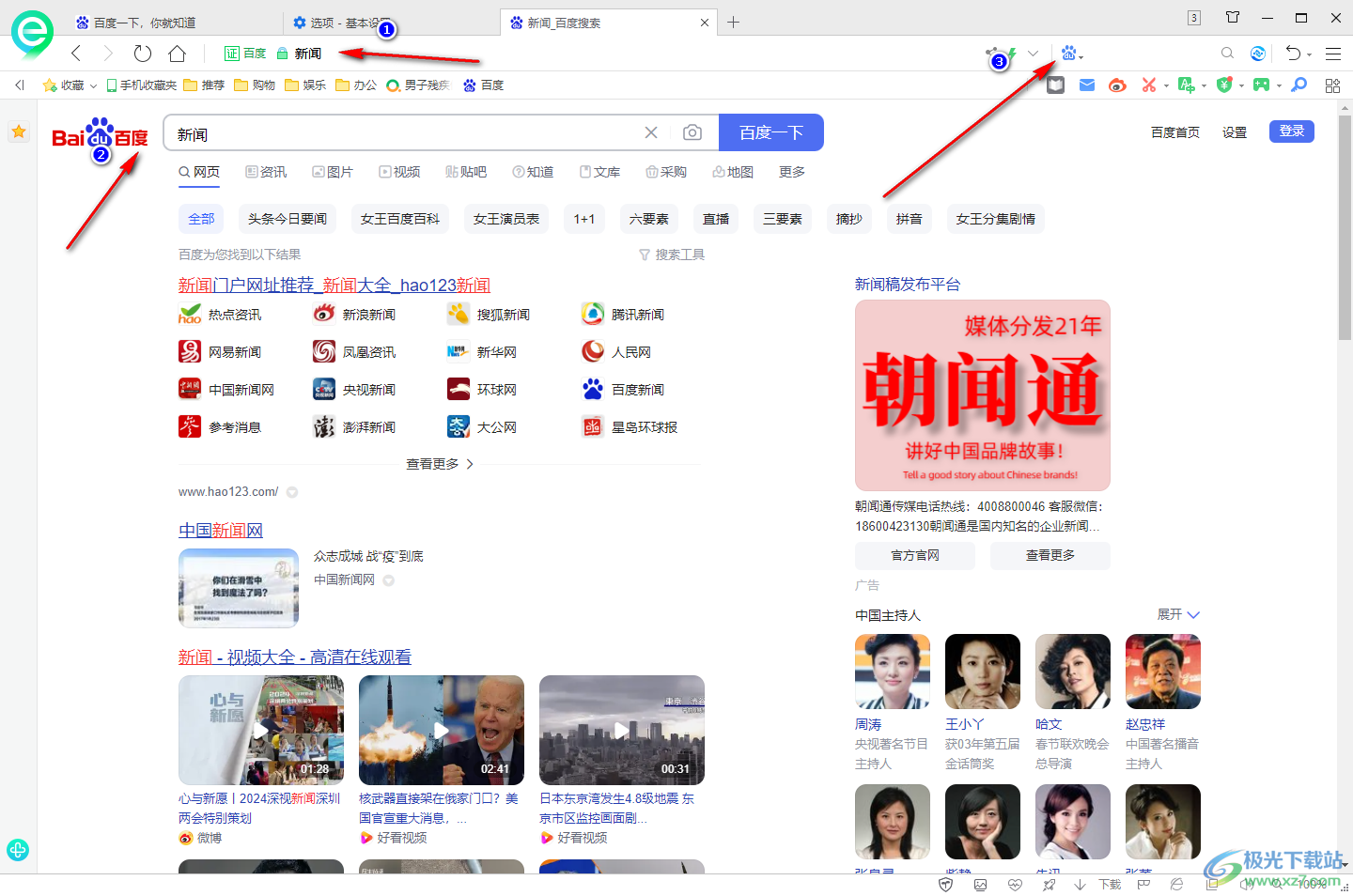Play the 02:41 news video thumbnail
1353x896 pixels.
coord(442,730)
